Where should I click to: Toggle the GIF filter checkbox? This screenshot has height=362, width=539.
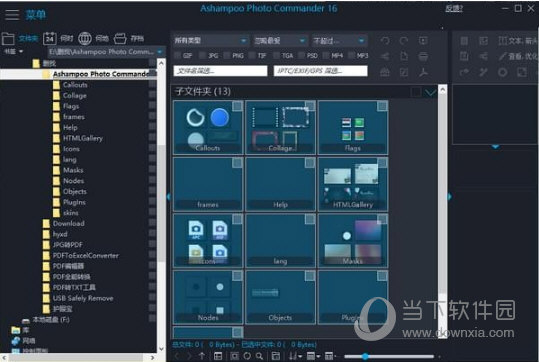point(177,55)
